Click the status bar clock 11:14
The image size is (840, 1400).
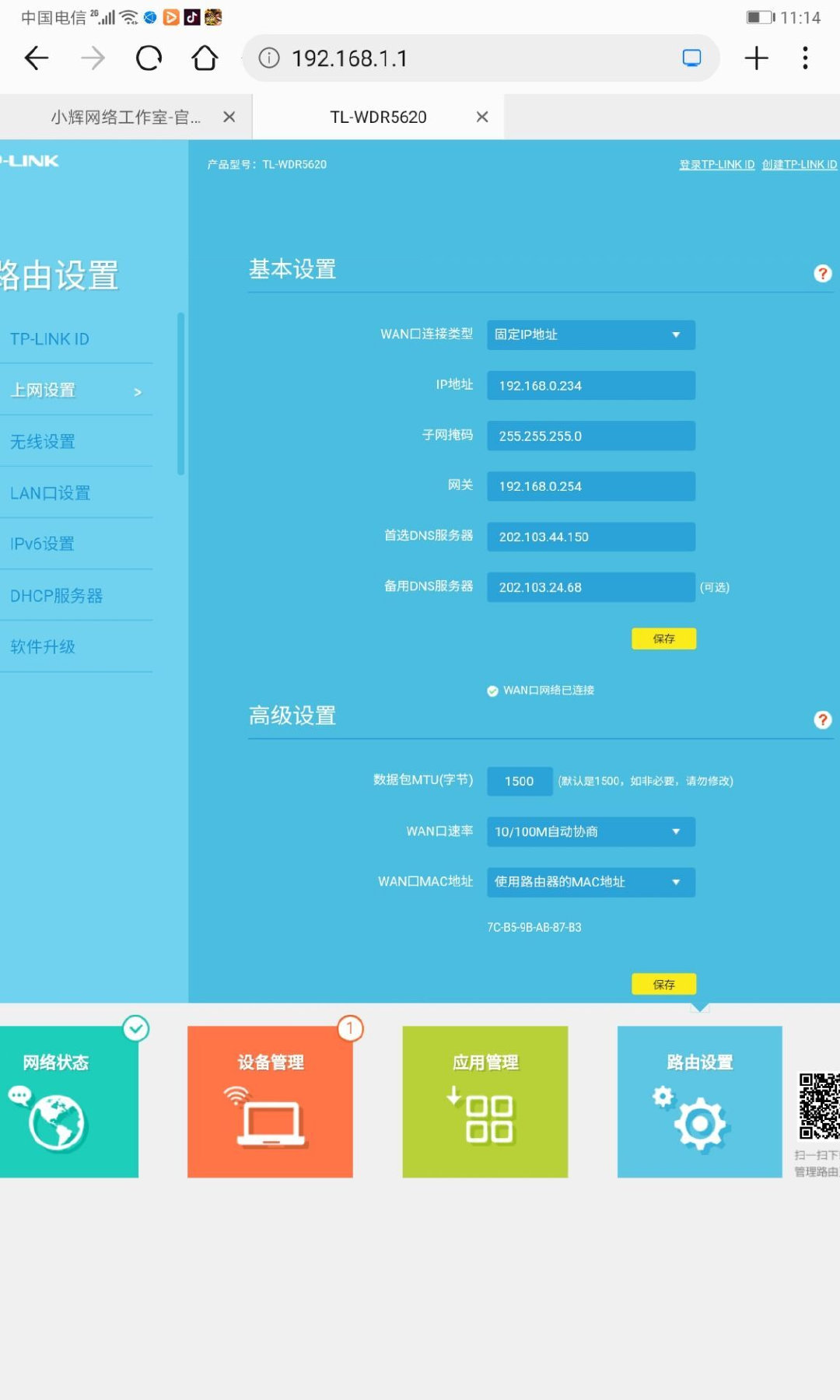click(x=800, y=17)
